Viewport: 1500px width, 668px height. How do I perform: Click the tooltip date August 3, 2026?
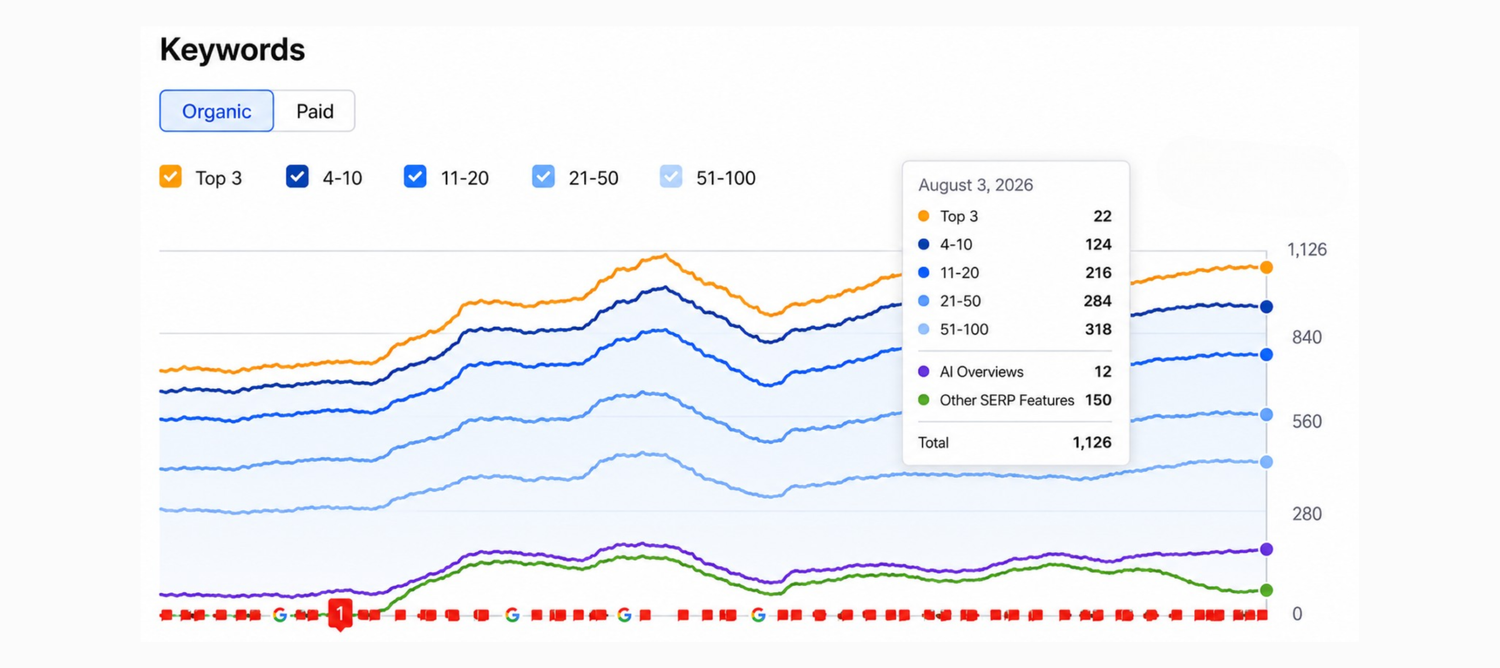pyautogui.click(x=976, y=185)
